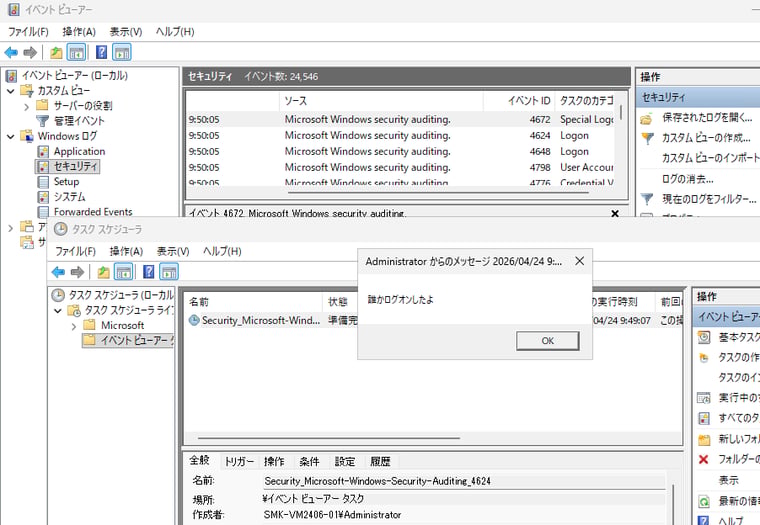
Task: Toggle console tree icon in Task Scheduler toolbar
Action: [x=124, y=272]
